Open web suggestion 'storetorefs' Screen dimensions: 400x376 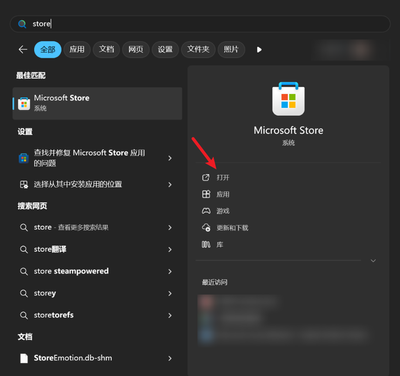click(x=97, y=315)
